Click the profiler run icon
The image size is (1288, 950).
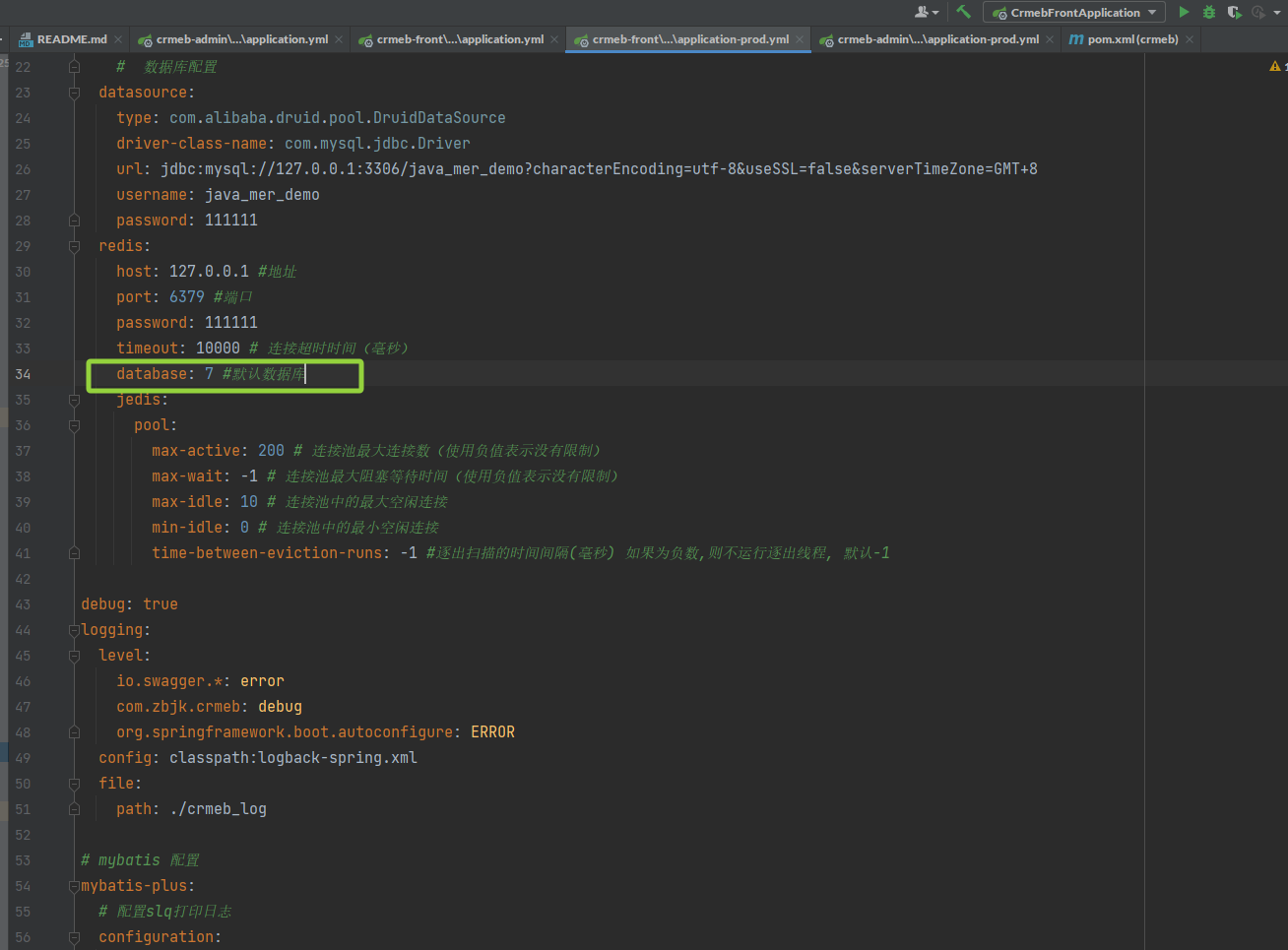pyautogui.click(x=1258, y=12)
